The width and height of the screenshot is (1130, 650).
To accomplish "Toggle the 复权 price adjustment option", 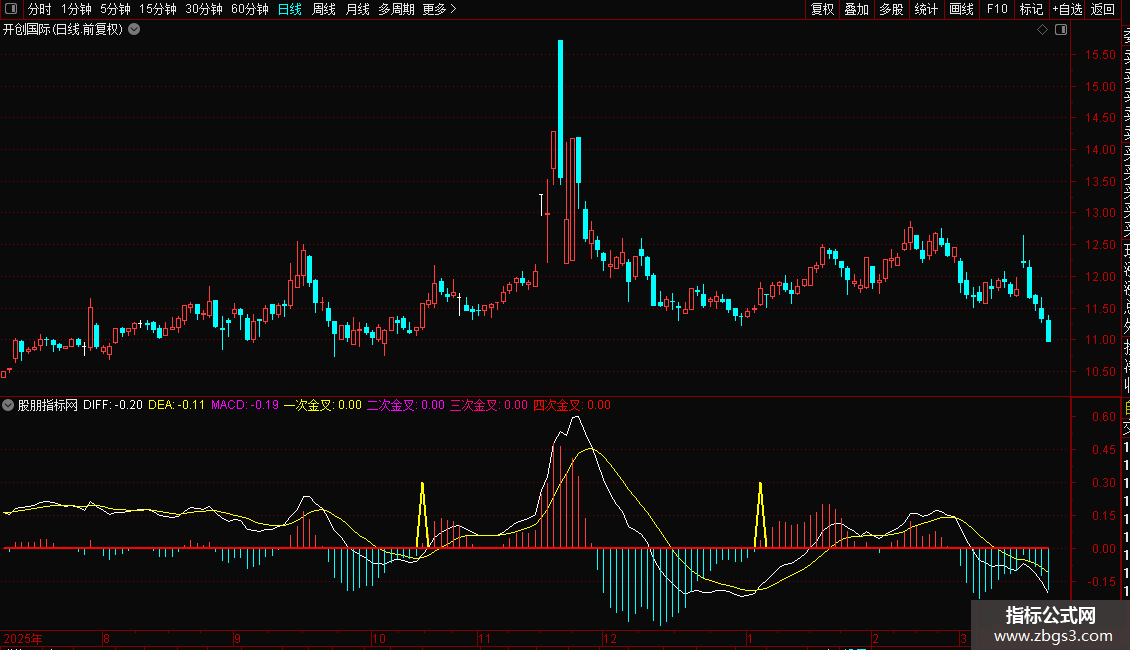I will pyautogui.click(x=822, y=10).
